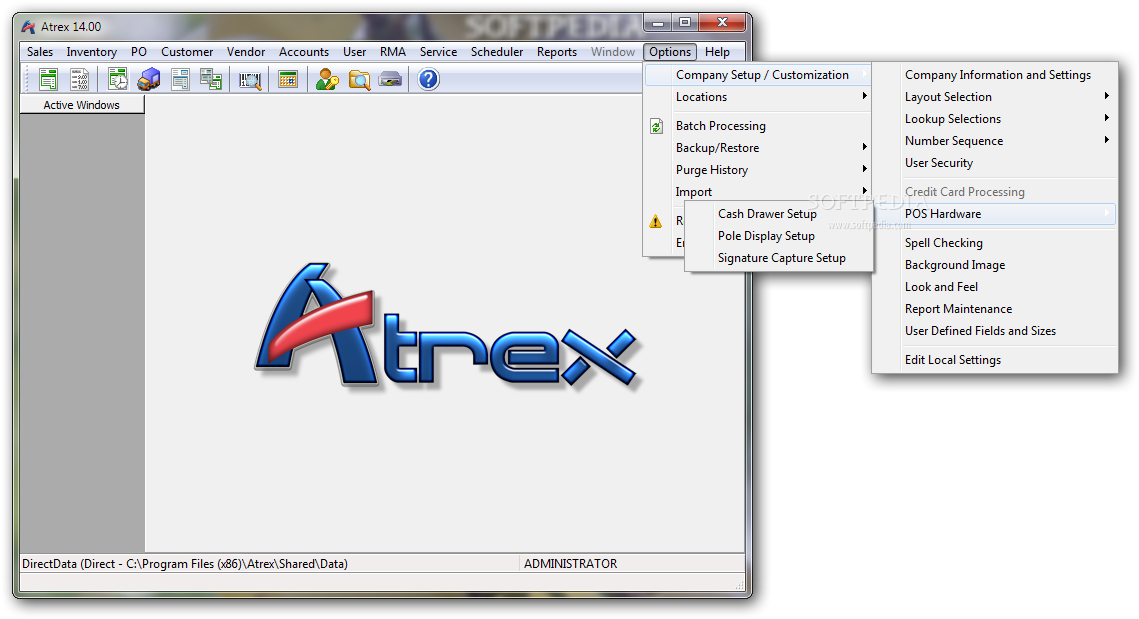Choose Background Image option
Viewport: 1139px width, 619px height.
(x=994, y=264)
